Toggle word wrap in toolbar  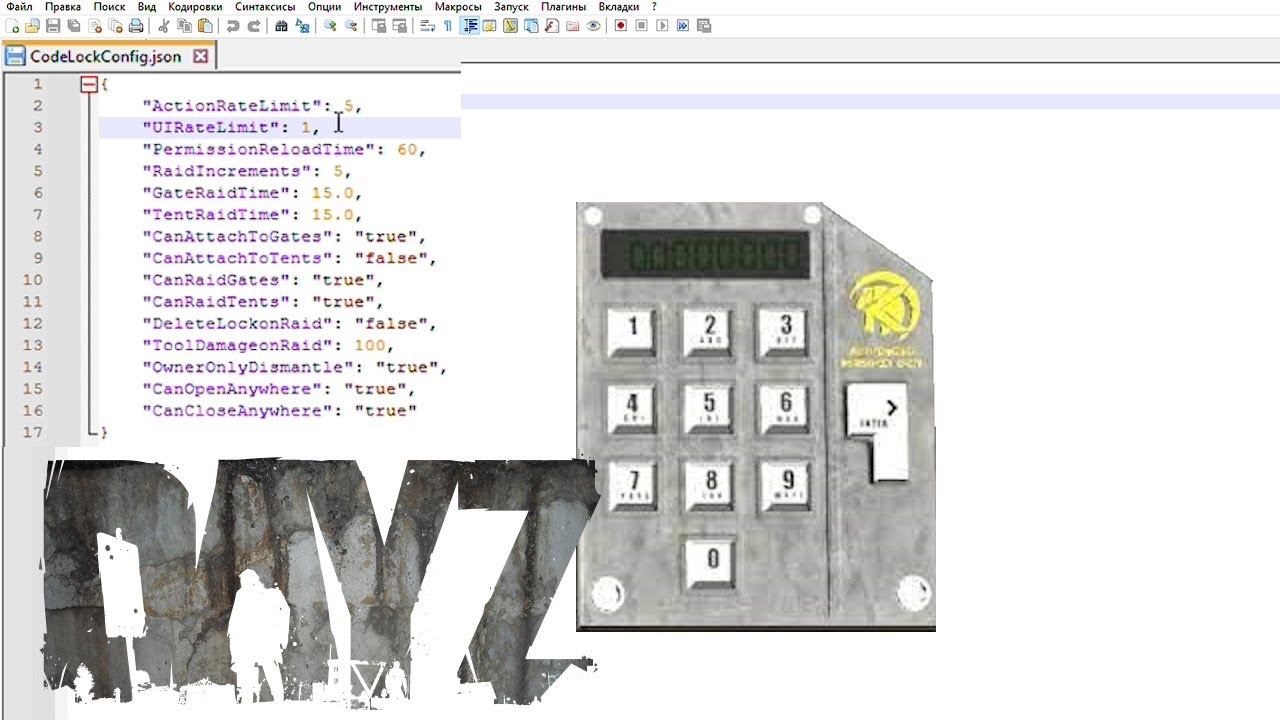tap(427, 26)
